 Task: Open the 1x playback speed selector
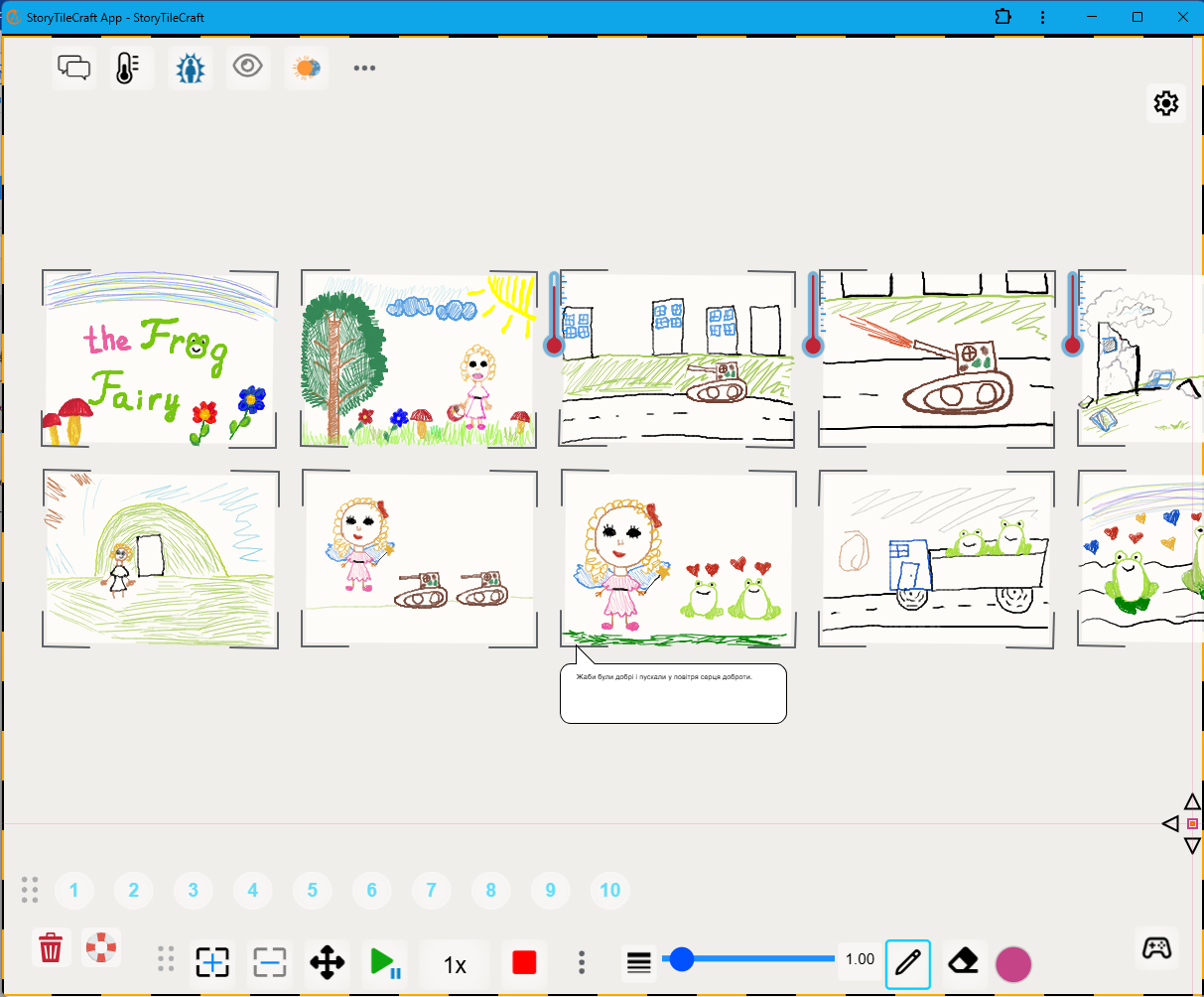[x=455, y=964]
